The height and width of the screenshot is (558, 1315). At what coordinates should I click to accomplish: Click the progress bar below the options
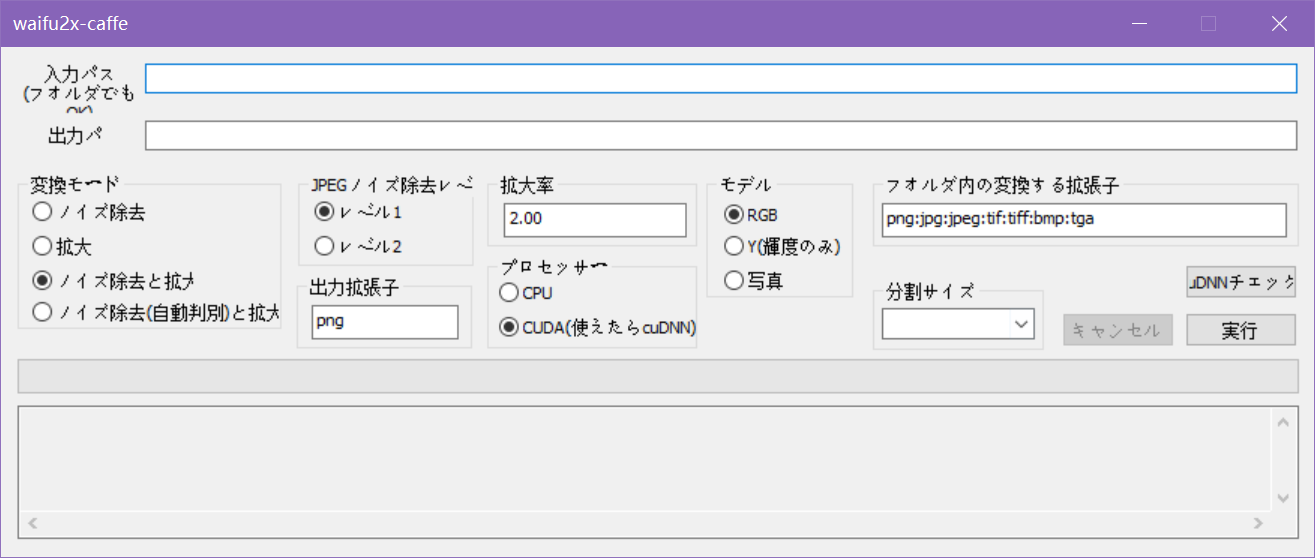[x=658, y=376]
